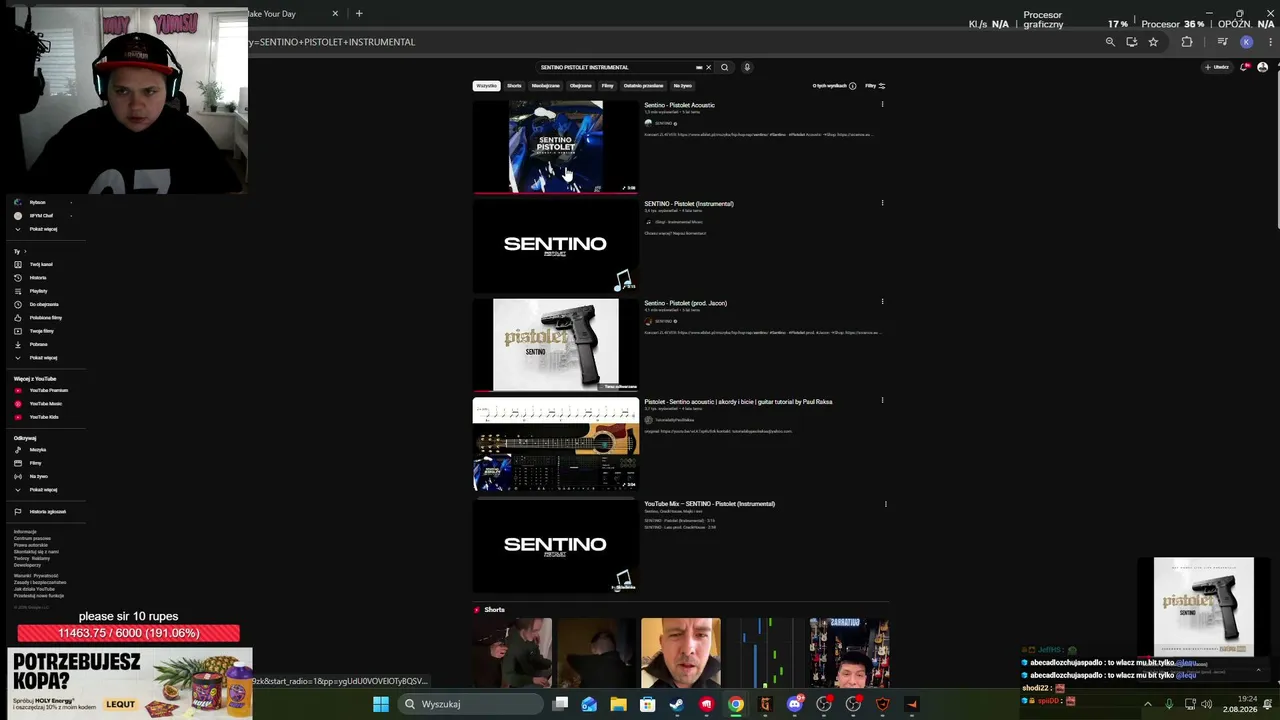Expand 'Pokaż więcej' under the subscriptions list
The height and width of the screenshot is (720, 1280).
pyautogui.click(x=43, y=229)
